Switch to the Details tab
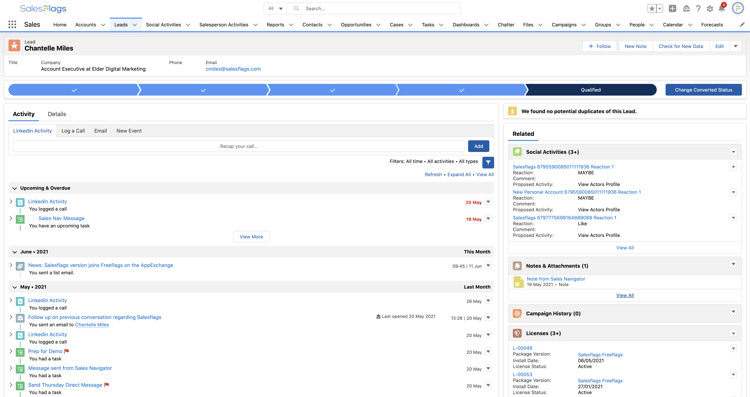The height and width of the screenshot is (397, 750). click(x=57, y=114)
